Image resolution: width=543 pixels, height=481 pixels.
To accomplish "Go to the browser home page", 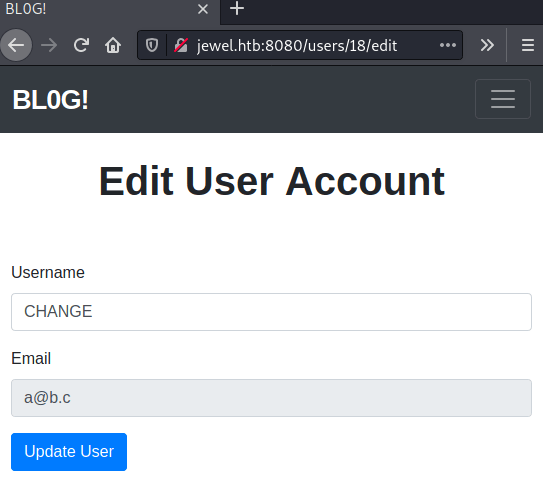I will point(113,45).
